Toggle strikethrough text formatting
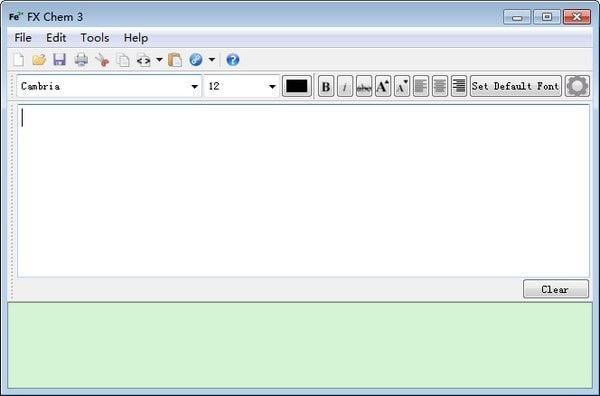600x396 pixels. (364, 86)
